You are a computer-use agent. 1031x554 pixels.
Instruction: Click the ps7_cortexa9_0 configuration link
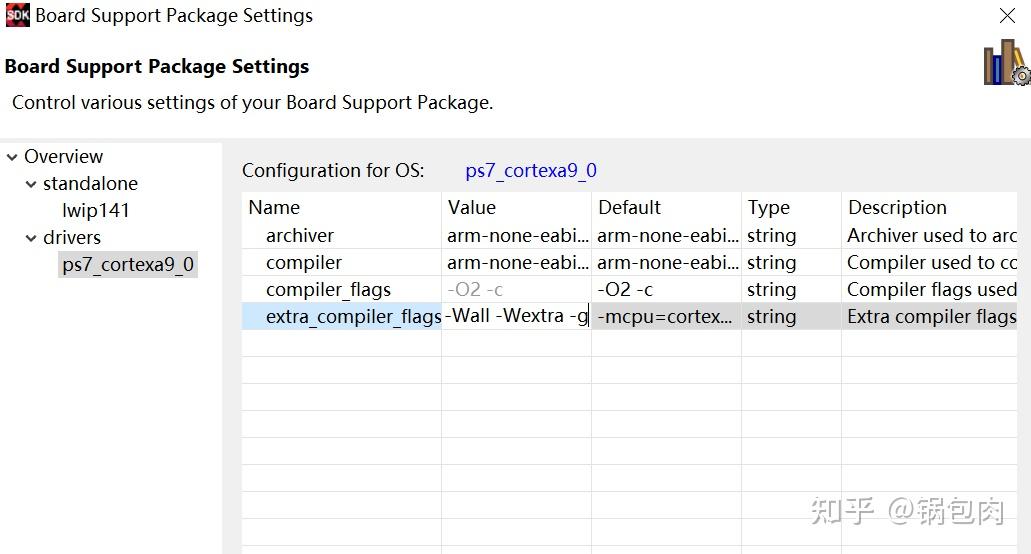coord(531,171)
